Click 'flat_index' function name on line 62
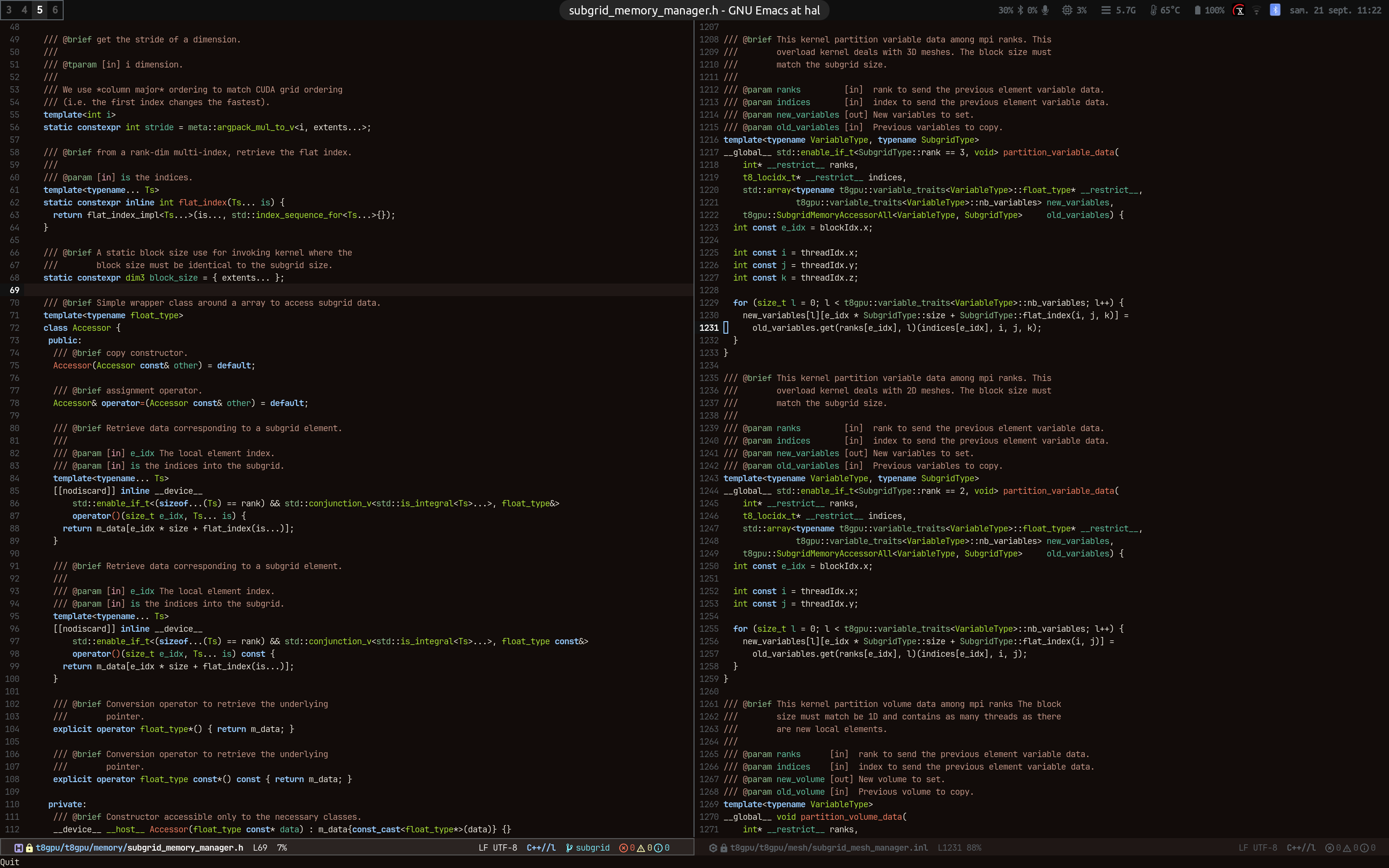 (203, 203)
